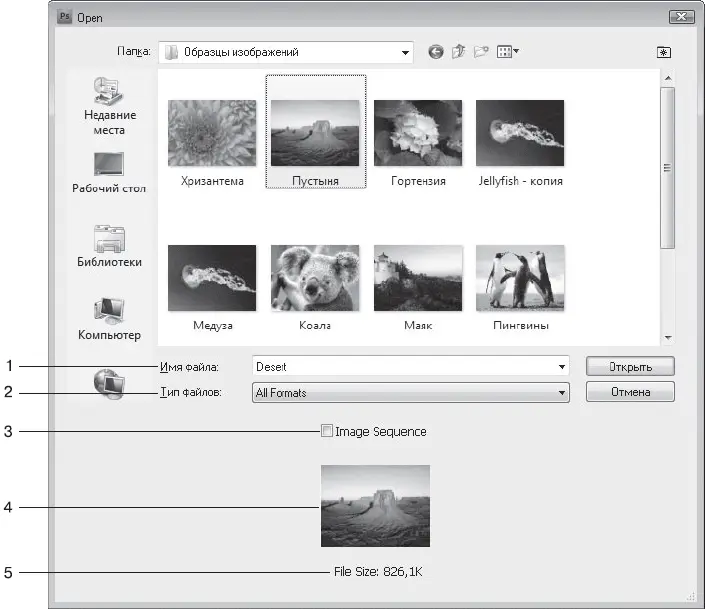705x609 pixels.
Task: Select the Пустыня image thumbnail
Action: 315,133
